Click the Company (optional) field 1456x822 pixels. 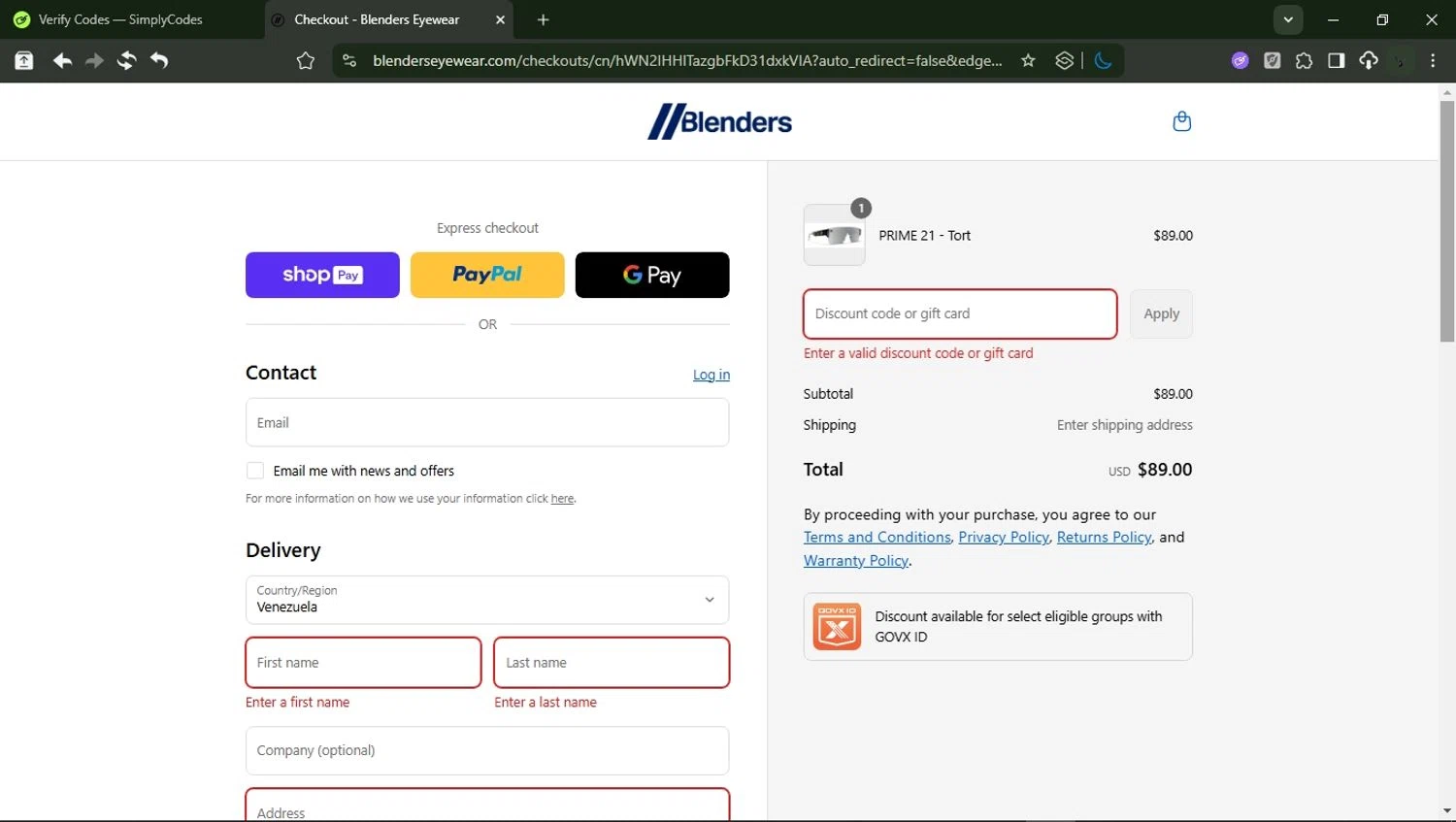[x=487, y=750]
